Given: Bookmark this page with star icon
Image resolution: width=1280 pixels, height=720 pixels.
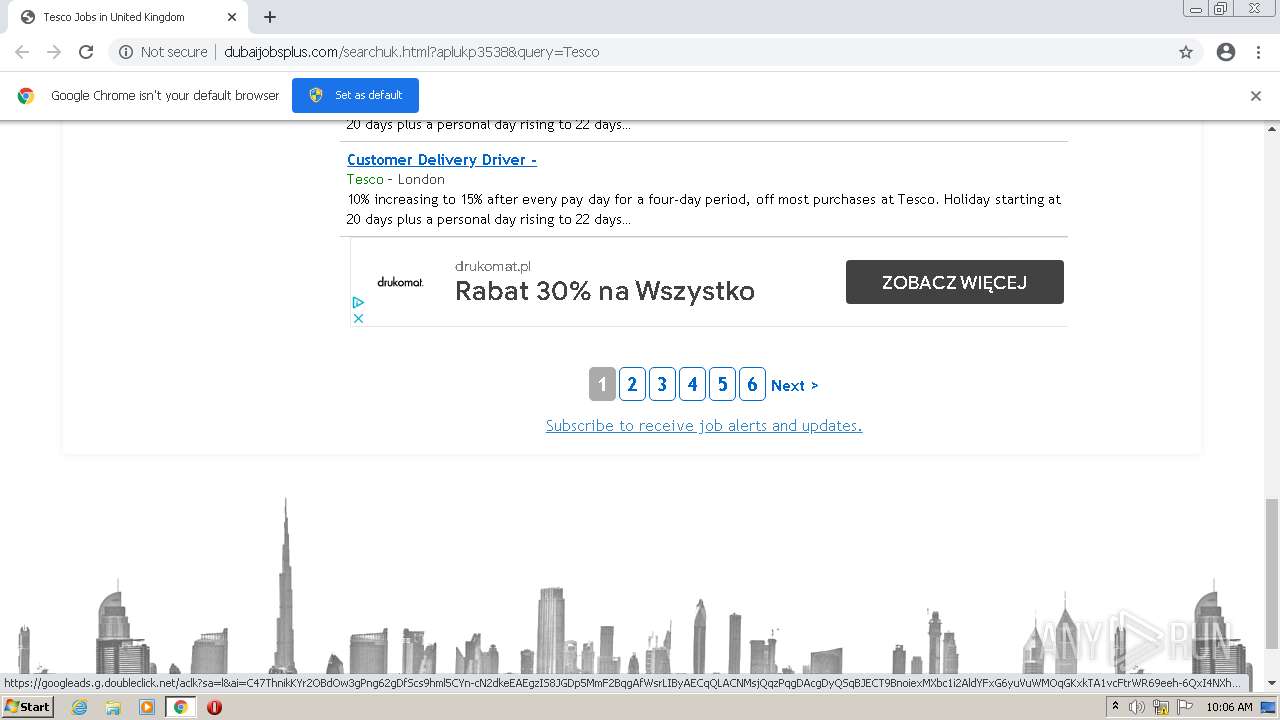Looking at the screenshot, I should (1186, 52).
